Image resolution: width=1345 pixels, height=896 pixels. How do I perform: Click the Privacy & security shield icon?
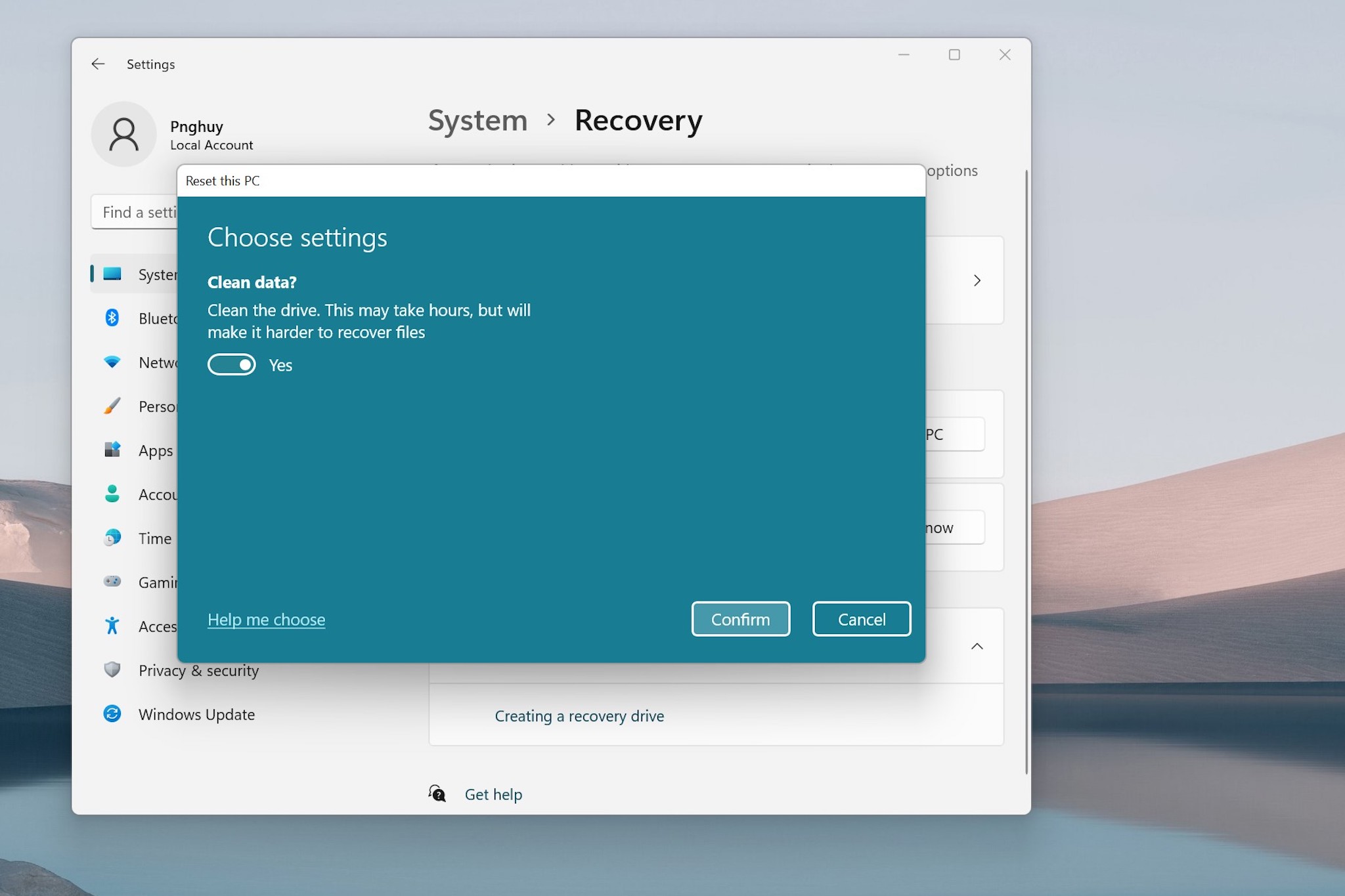tap(112, 670)
